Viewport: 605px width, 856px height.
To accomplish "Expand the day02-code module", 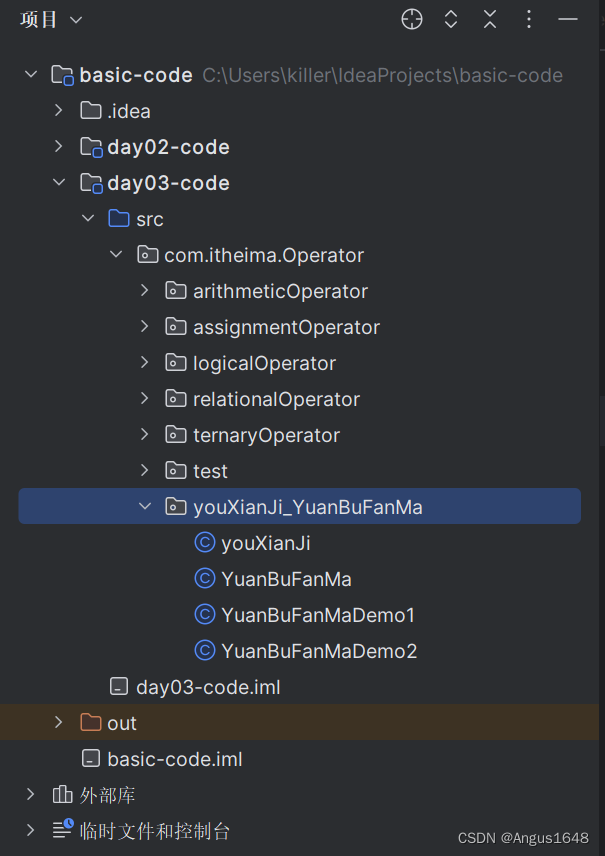I will tap(58, 147).
